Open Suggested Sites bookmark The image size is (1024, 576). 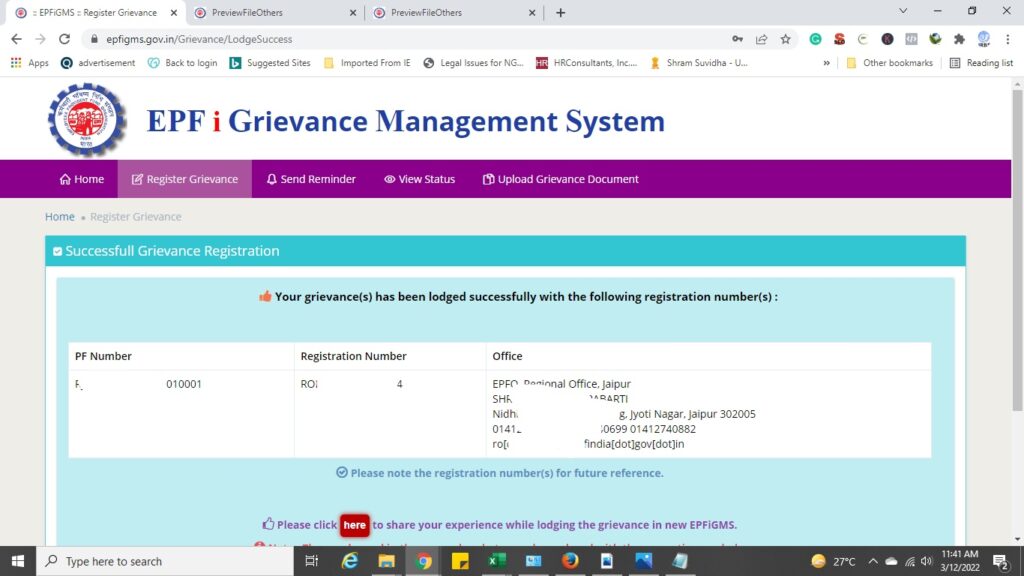(x=270, y=63)
